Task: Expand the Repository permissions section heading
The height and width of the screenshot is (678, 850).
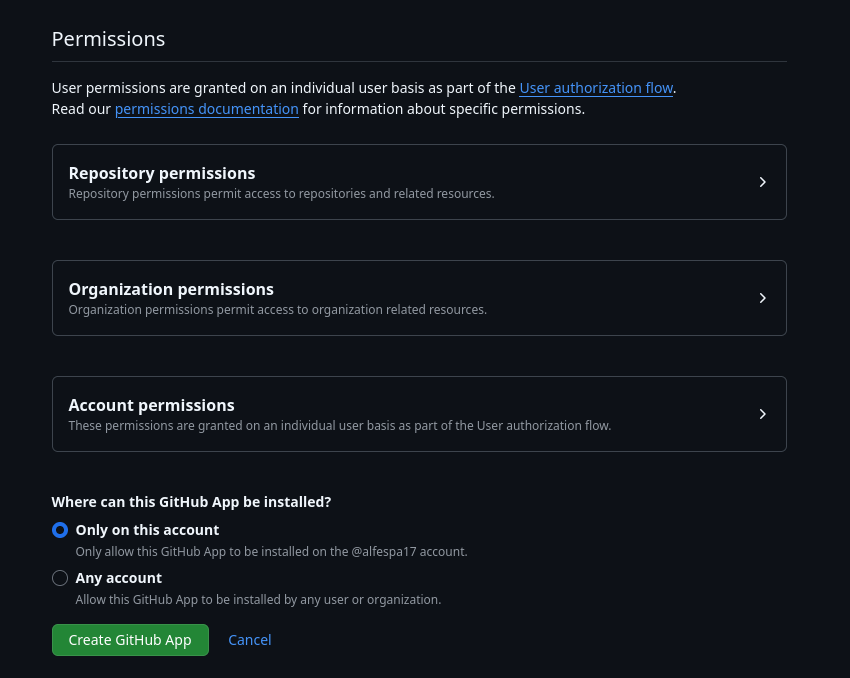Action: click(x=162, y=173)
